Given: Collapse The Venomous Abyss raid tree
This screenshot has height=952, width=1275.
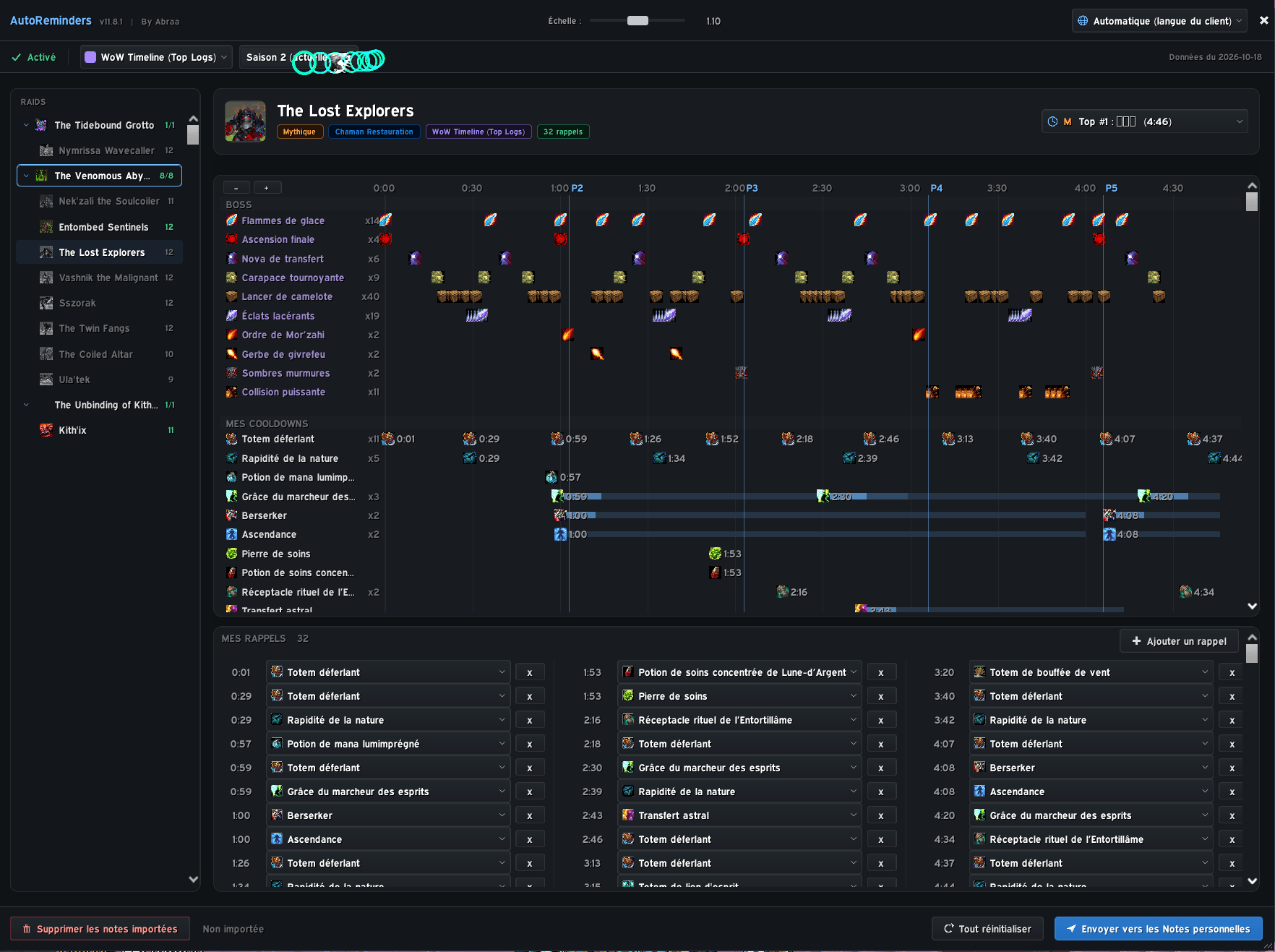Looking at the screenshot, I should [26, 176].
